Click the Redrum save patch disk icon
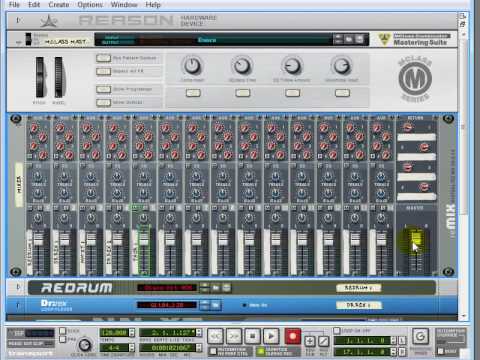The width and height of the screenshot is (480, 360). point(226,288)
